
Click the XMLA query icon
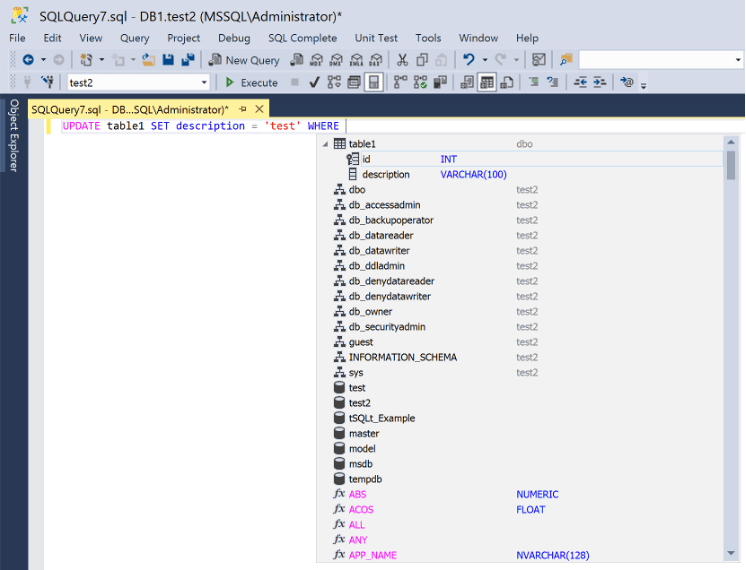356,59
